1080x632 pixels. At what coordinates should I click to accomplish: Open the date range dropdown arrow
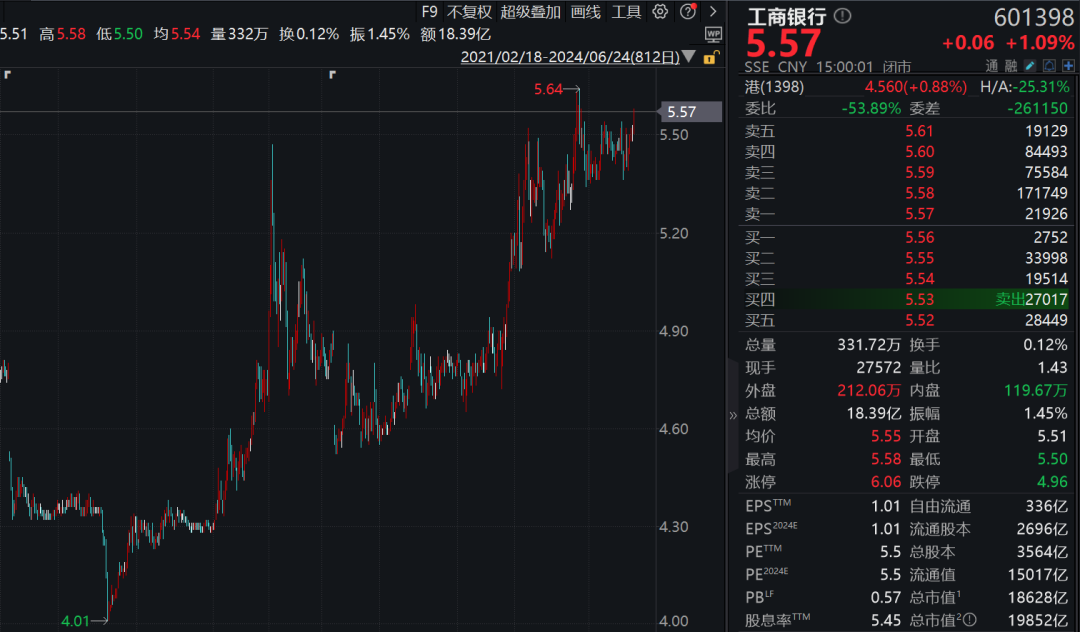688,57
